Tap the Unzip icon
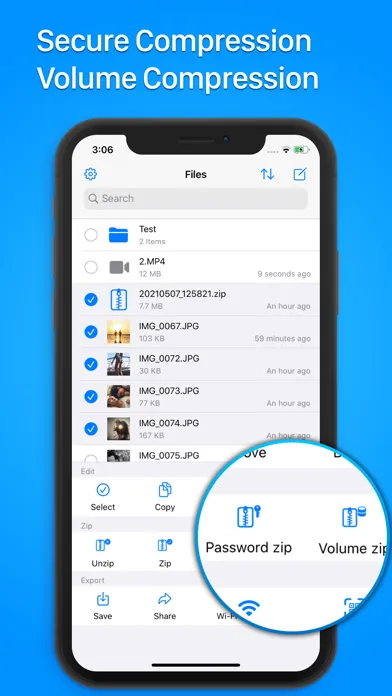This screenshot has width=392, height=696. point(103,546)
